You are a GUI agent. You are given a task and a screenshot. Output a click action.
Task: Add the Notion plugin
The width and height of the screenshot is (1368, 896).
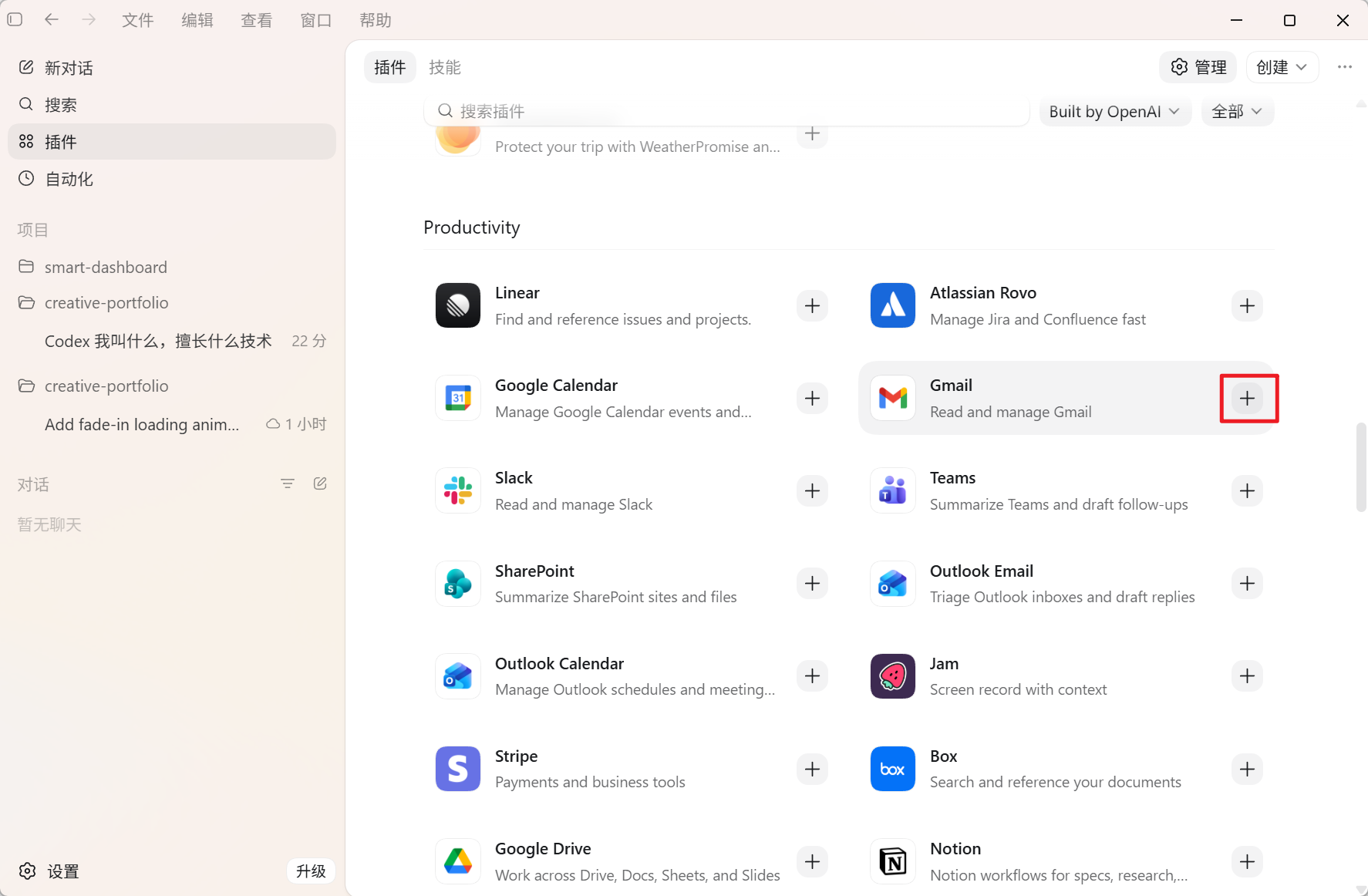pyautogui.click(x=1247, y=861)
